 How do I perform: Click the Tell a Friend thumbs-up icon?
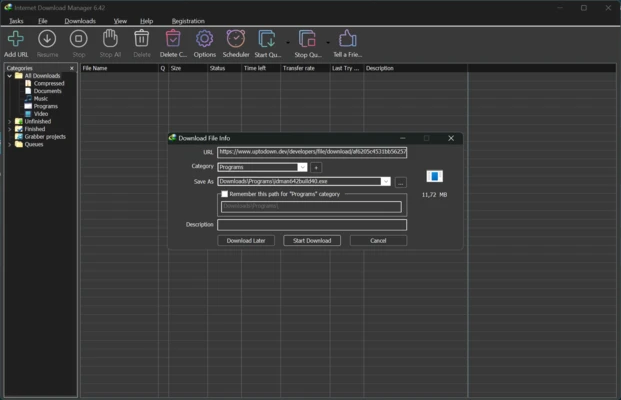tap(347, 39)
